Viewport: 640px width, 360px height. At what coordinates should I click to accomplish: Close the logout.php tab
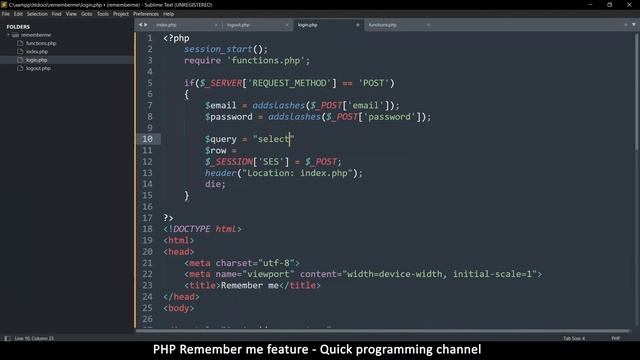point(287,25)
